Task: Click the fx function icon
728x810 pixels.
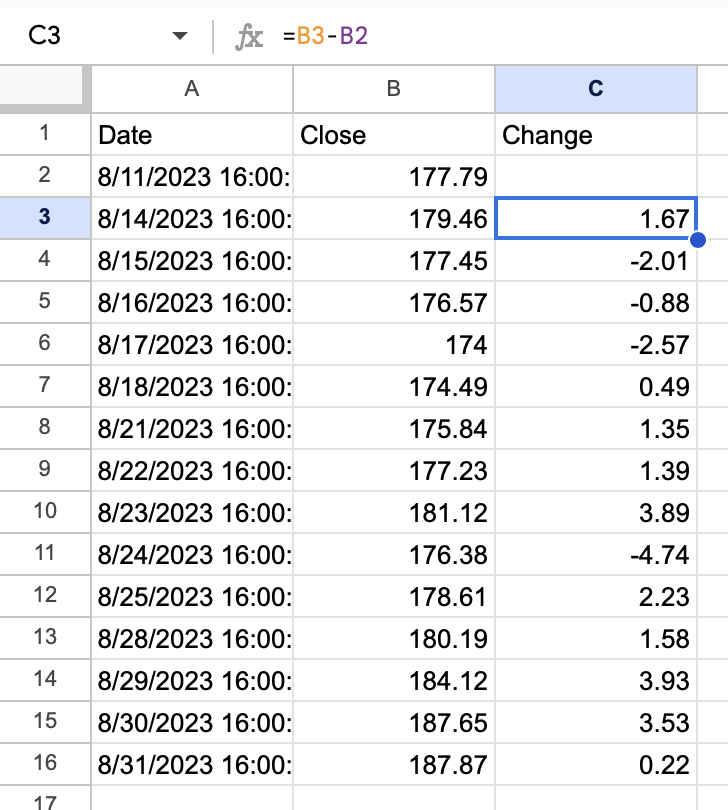Action: pos(249,37)
